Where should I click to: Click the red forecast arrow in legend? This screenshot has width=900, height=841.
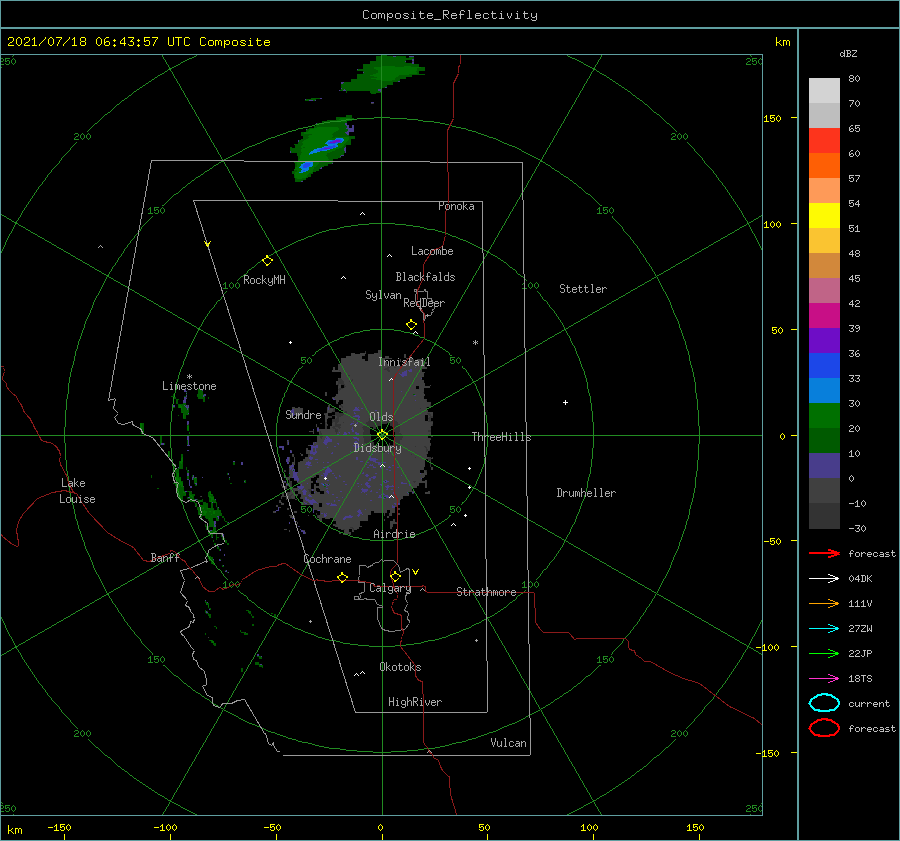click(824, 553)
